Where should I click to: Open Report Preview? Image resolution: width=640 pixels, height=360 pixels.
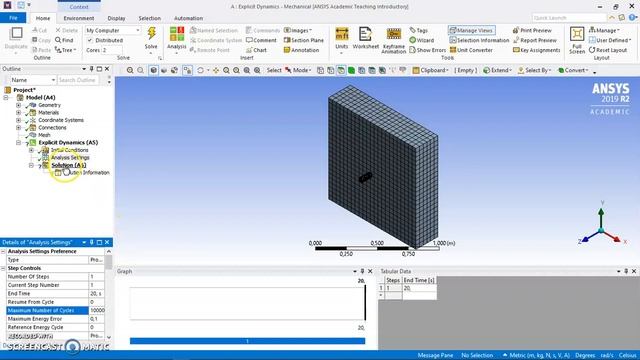535,40
